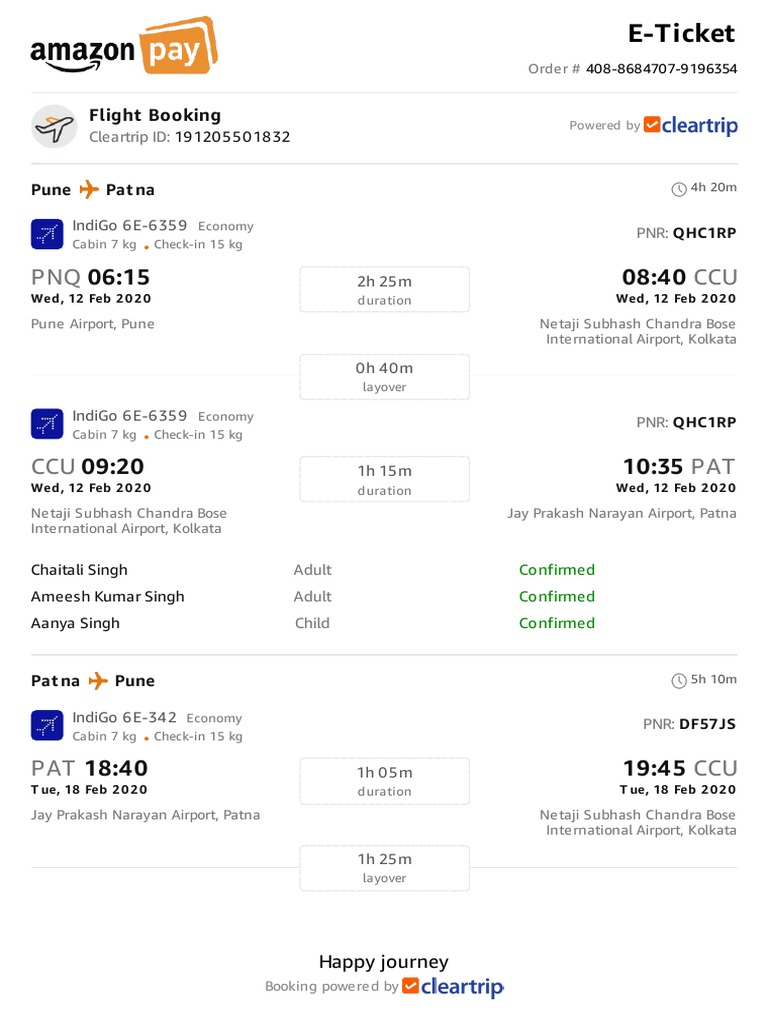Click Confirmed status for Aanya Singh
768x1024 pixels.
click(556, 623)
